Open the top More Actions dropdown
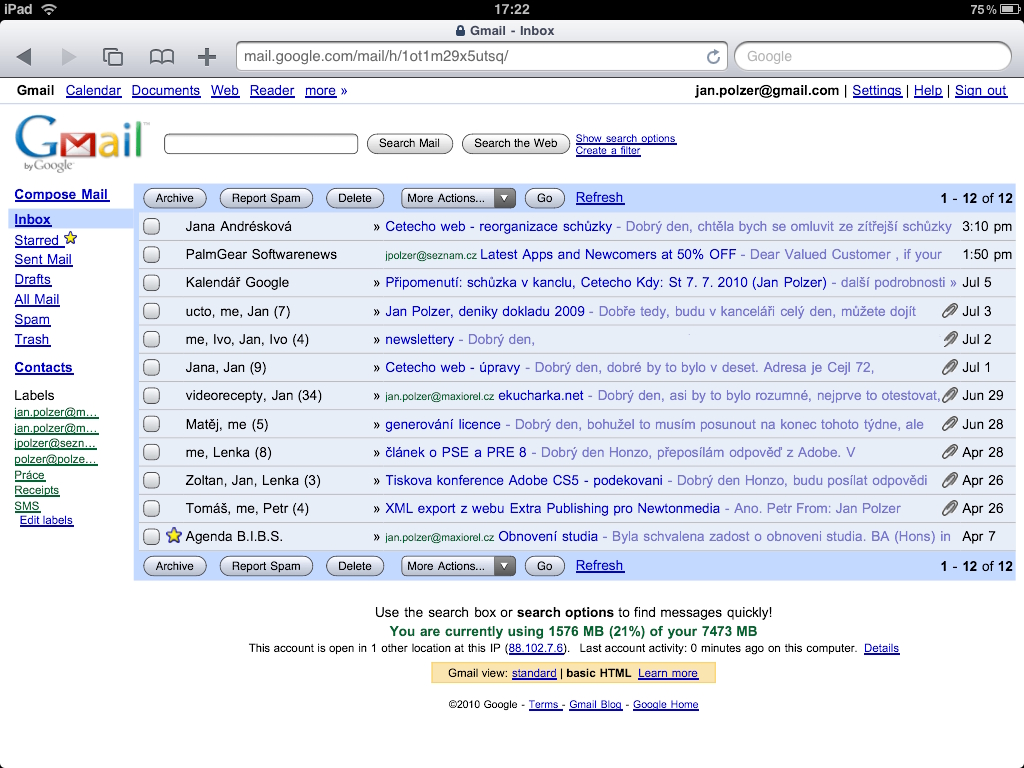1024x768 pixels. pos(458,198)
